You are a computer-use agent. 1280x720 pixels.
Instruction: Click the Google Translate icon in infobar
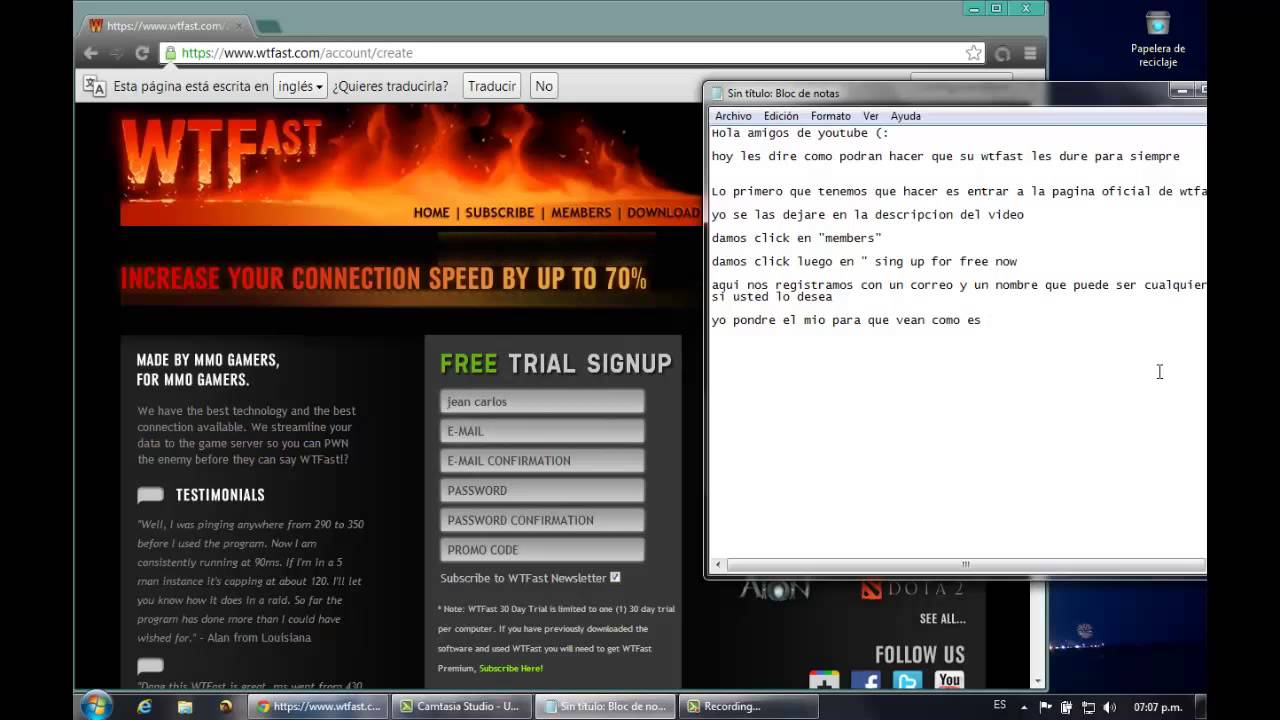[94, 86]
